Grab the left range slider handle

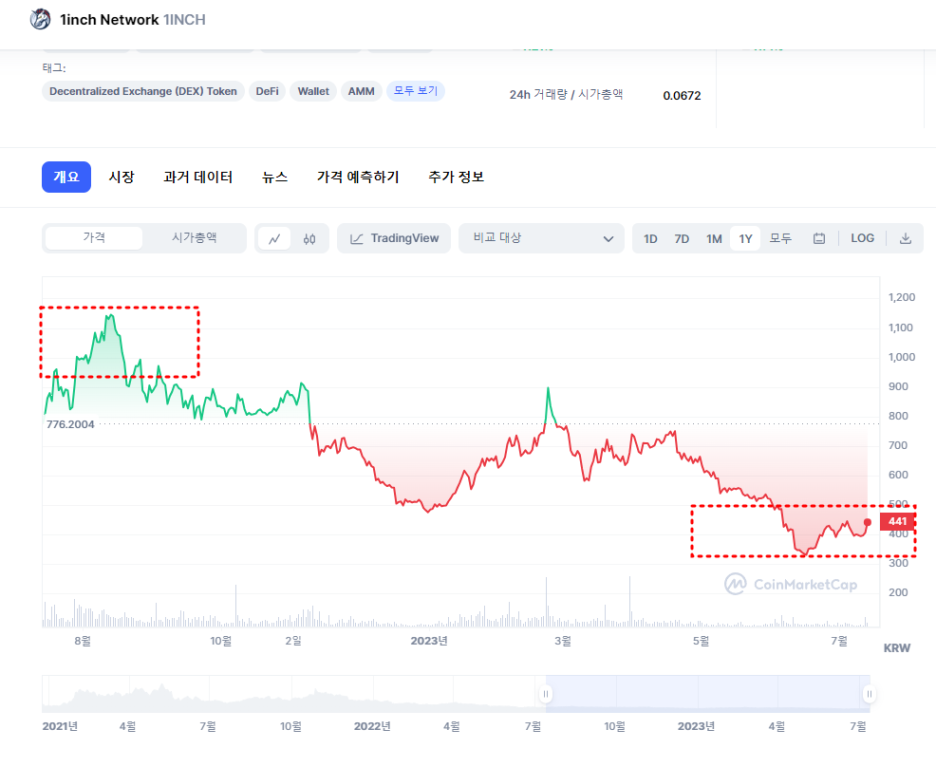tap(546, 694)
